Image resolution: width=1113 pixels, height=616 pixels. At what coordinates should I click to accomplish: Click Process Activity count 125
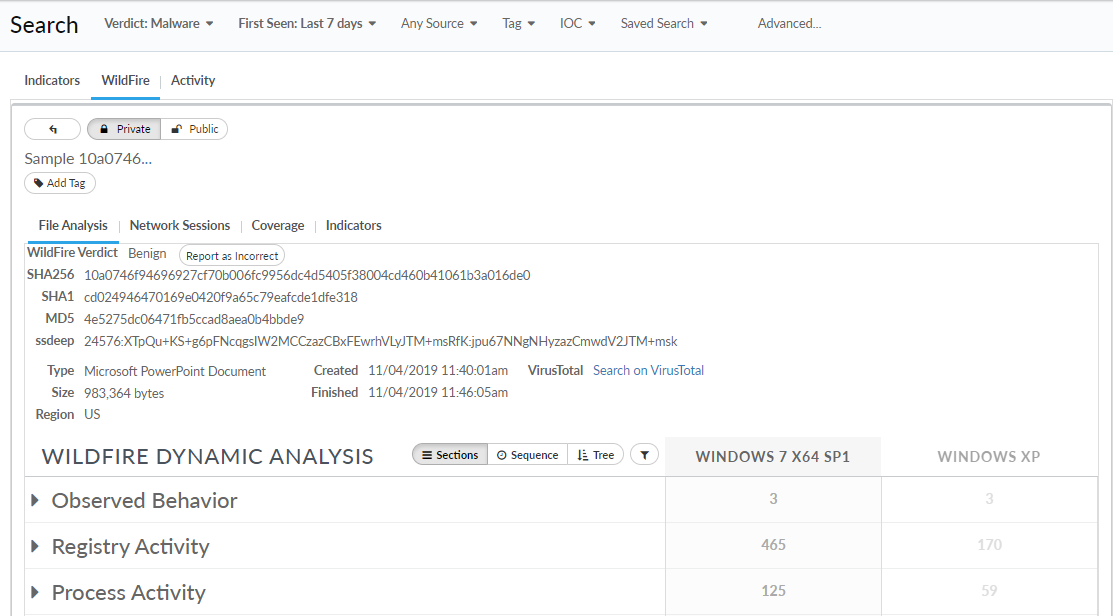(x=773, y=591)
